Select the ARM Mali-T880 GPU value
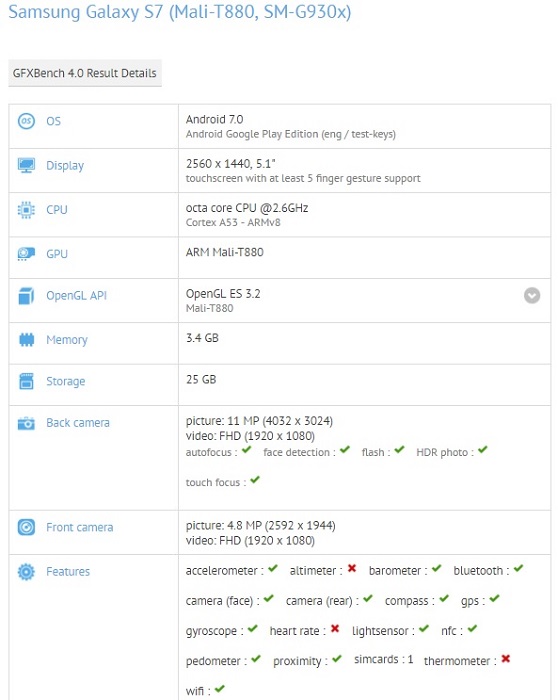The image size is (558, 700). click(225, 252)
